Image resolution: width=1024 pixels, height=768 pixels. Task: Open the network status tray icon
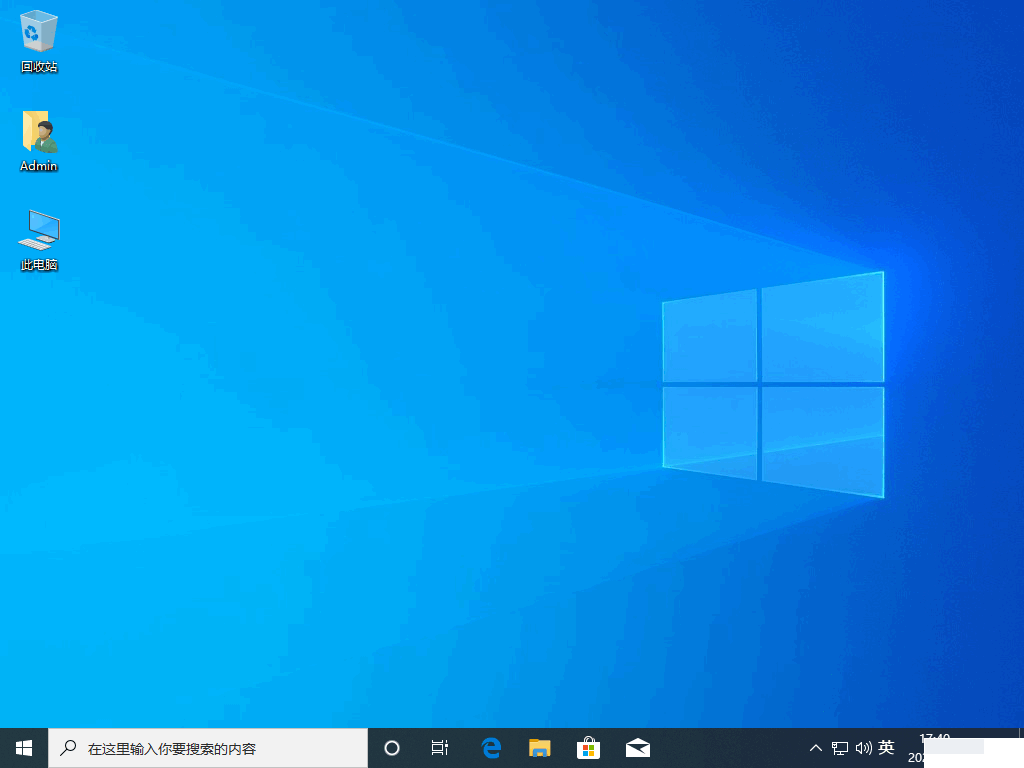tap(840, 748)
